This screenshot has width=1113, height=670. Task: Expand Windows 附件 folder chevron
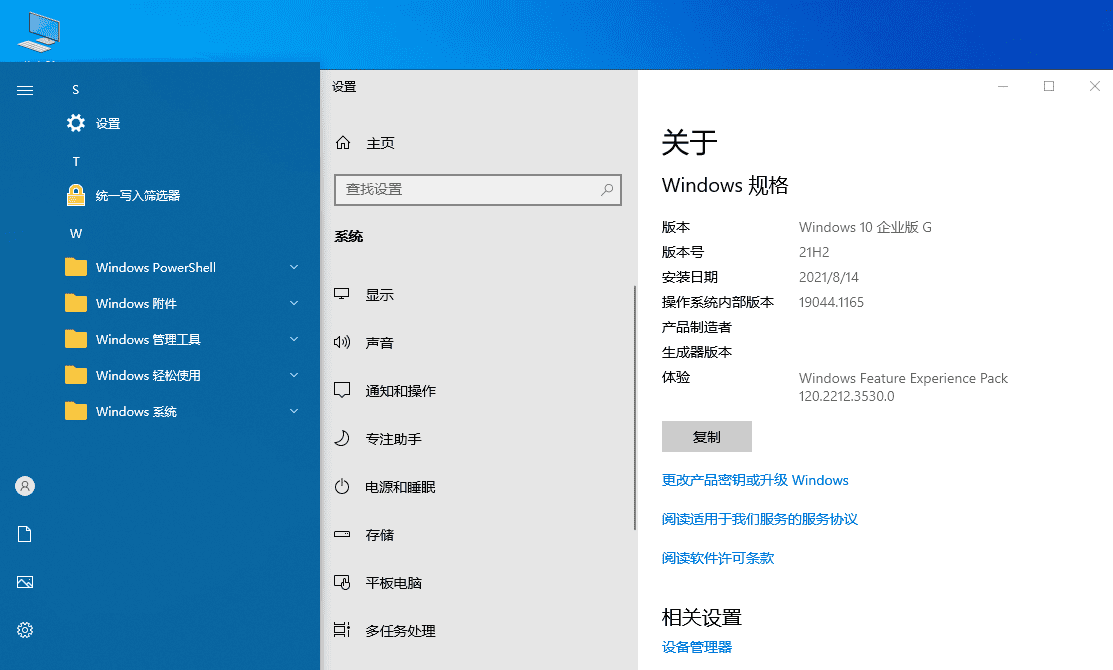pos(294,304)
